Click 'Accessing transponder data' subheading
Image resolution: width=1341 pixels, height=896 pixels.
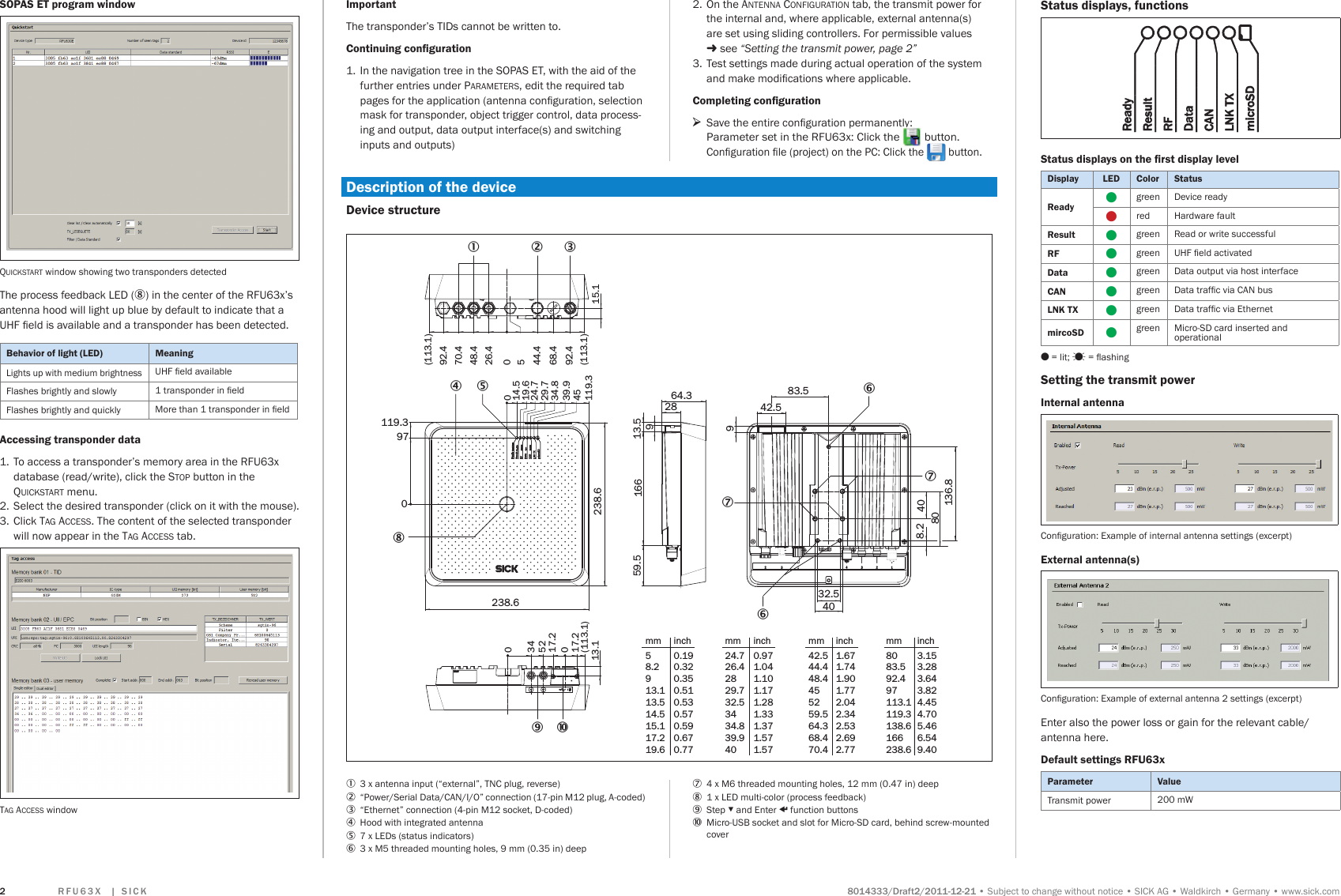pos(70,440)
